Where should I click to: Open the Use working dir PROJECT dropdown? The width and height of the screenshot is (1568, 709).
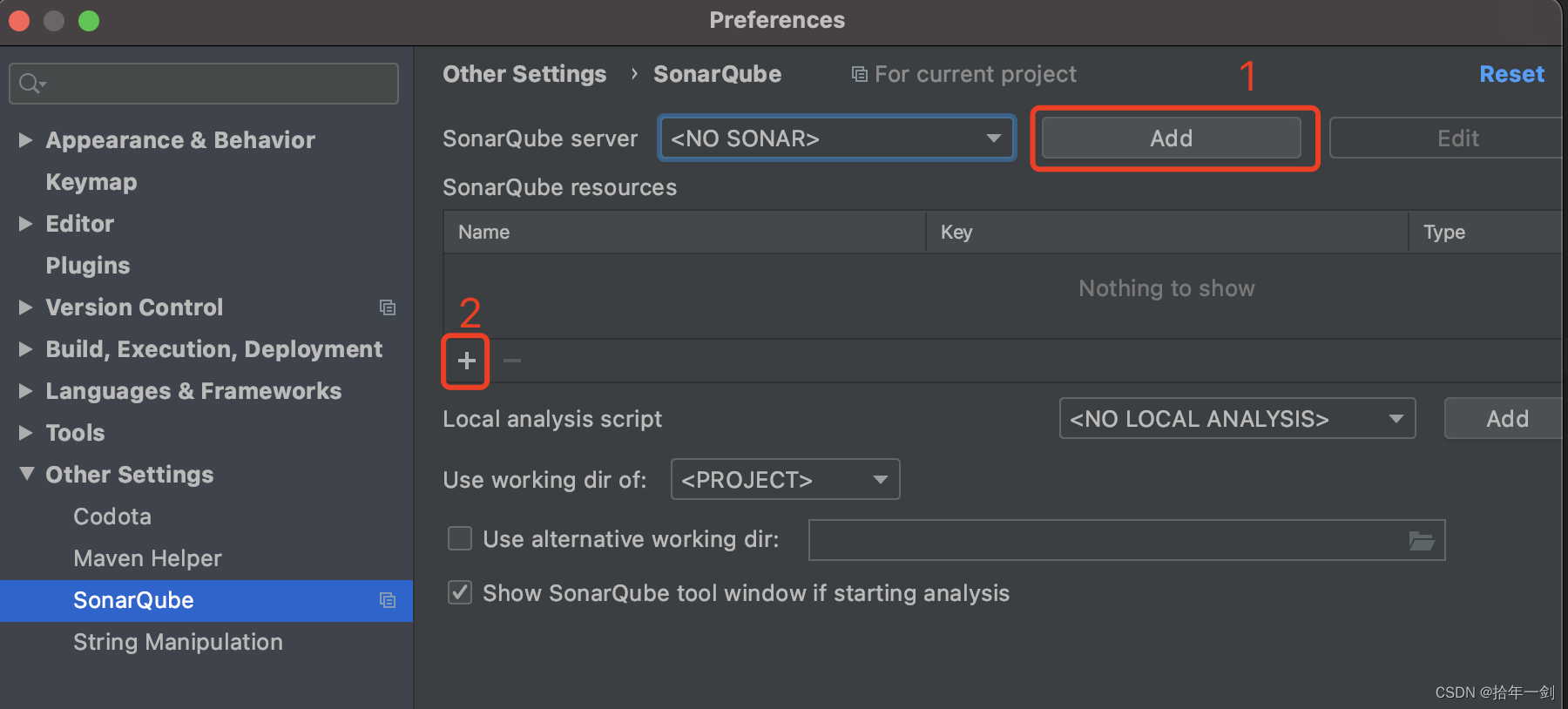[x=785, y=479]
